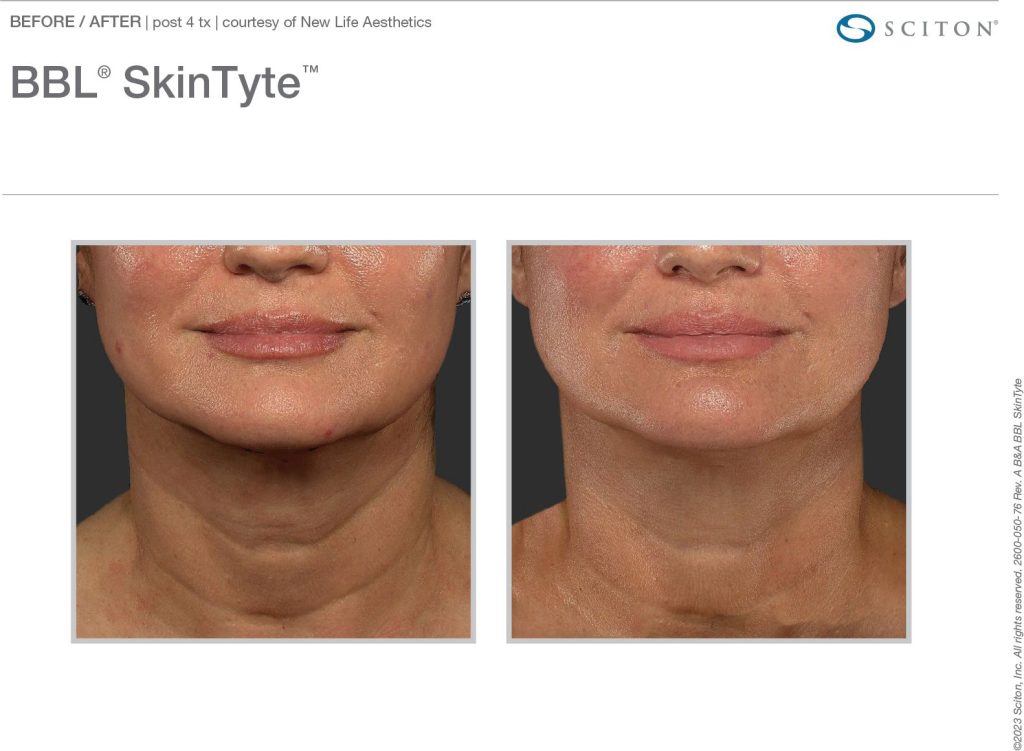
Task: Select the BEFORE / AFTER header label
Action: (x=76, y=22)
